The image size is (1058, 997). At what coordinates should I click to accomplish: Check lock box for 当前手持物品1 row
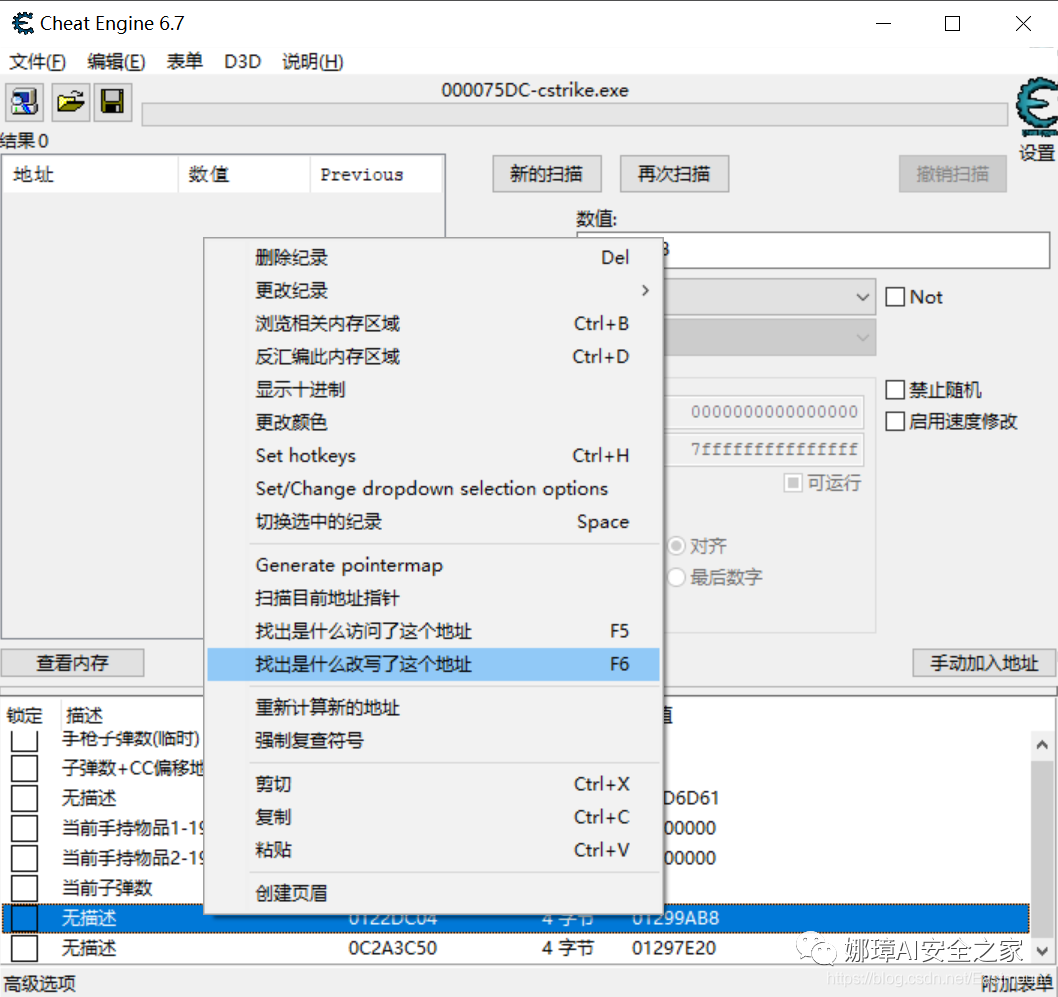[x=24, y=828]
